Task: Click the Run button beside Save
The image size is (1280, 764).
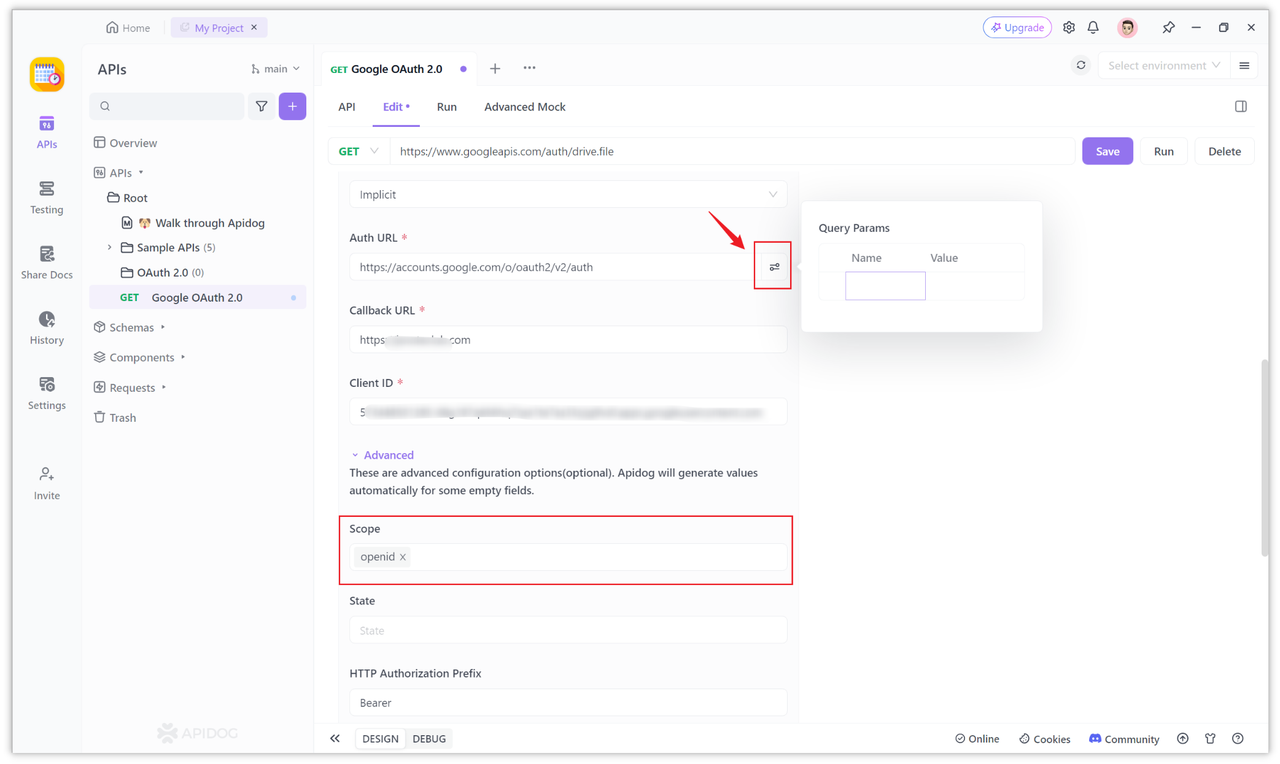Action: (1164, 152)
